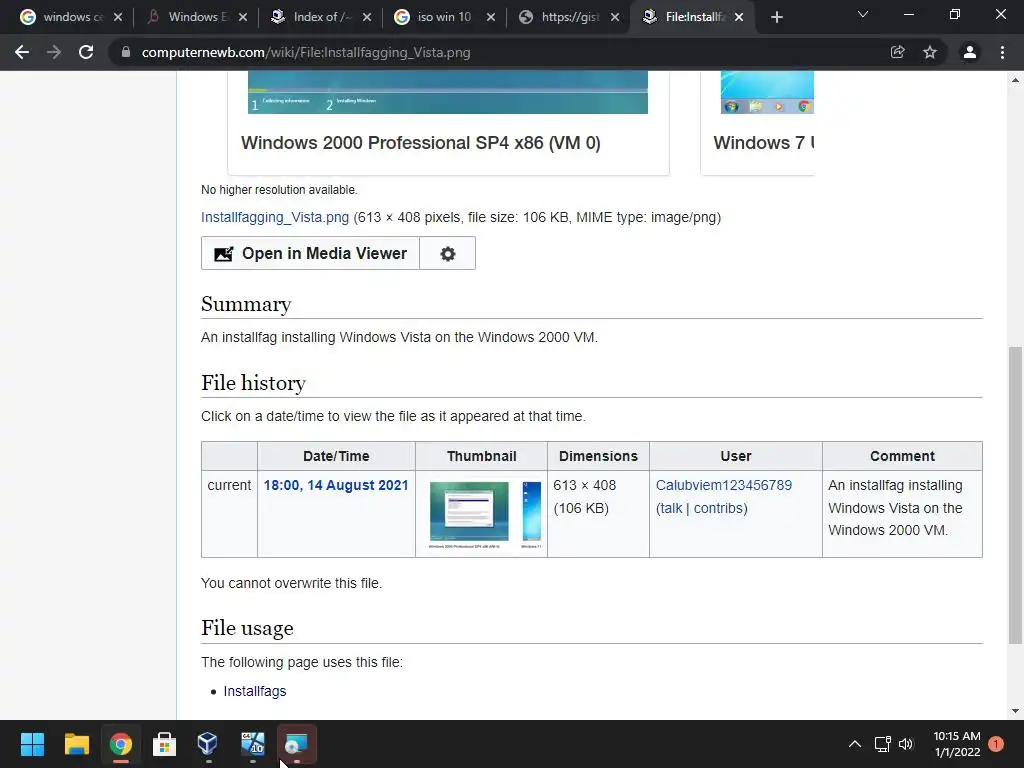This screenshot has width=1024, height=768.
Task: Open the Installfags page link
Action: [255, 691]
